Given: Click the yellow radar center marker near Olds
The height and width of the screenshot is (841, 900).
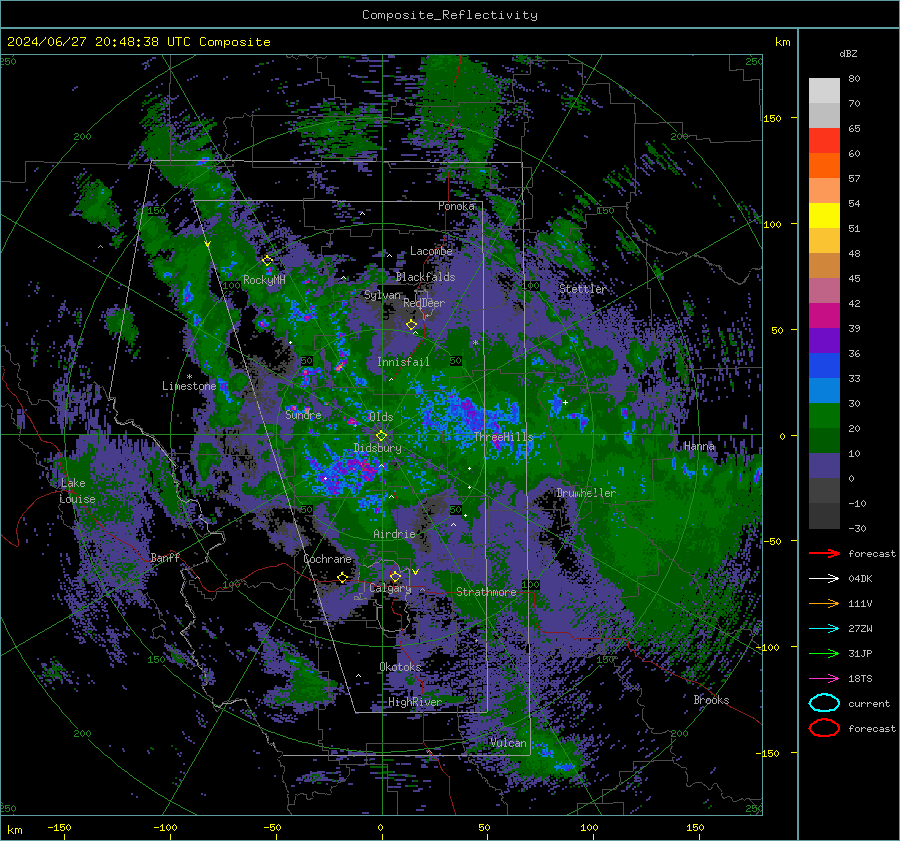Looking at the screenshot, I should pyautogui.click(x=381, y=436).
